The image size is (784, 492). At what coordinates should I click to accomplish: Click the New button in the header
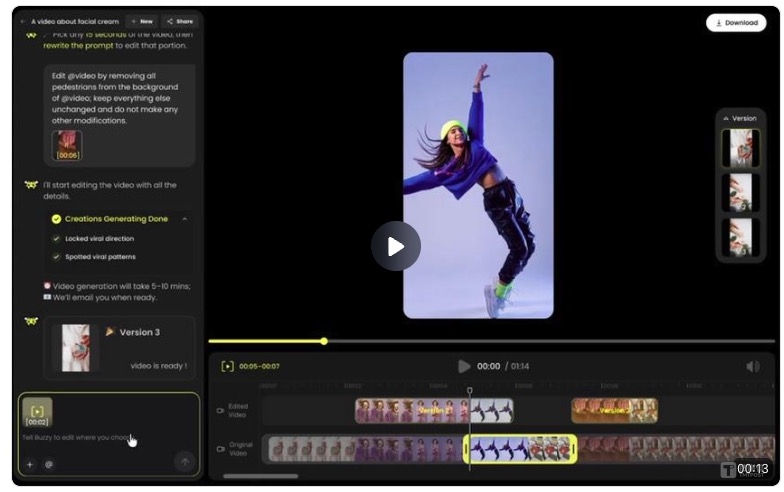141,21
